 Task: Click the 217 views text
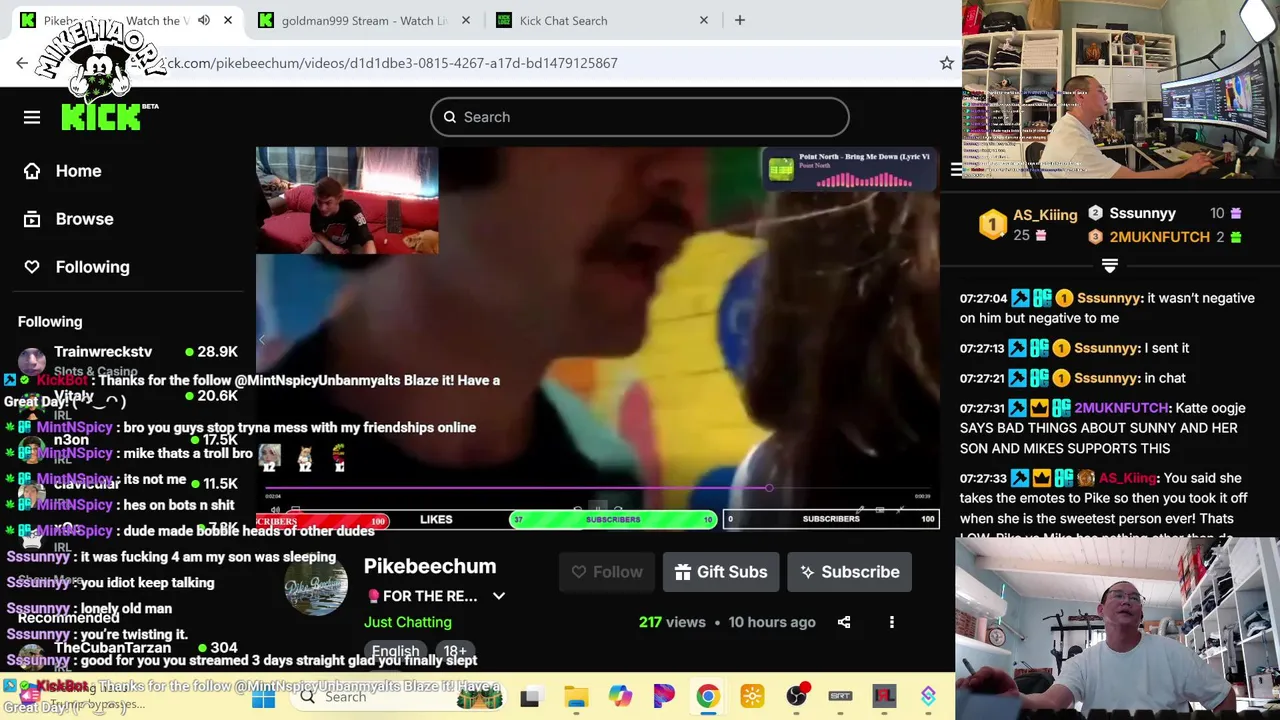point(672,622)
